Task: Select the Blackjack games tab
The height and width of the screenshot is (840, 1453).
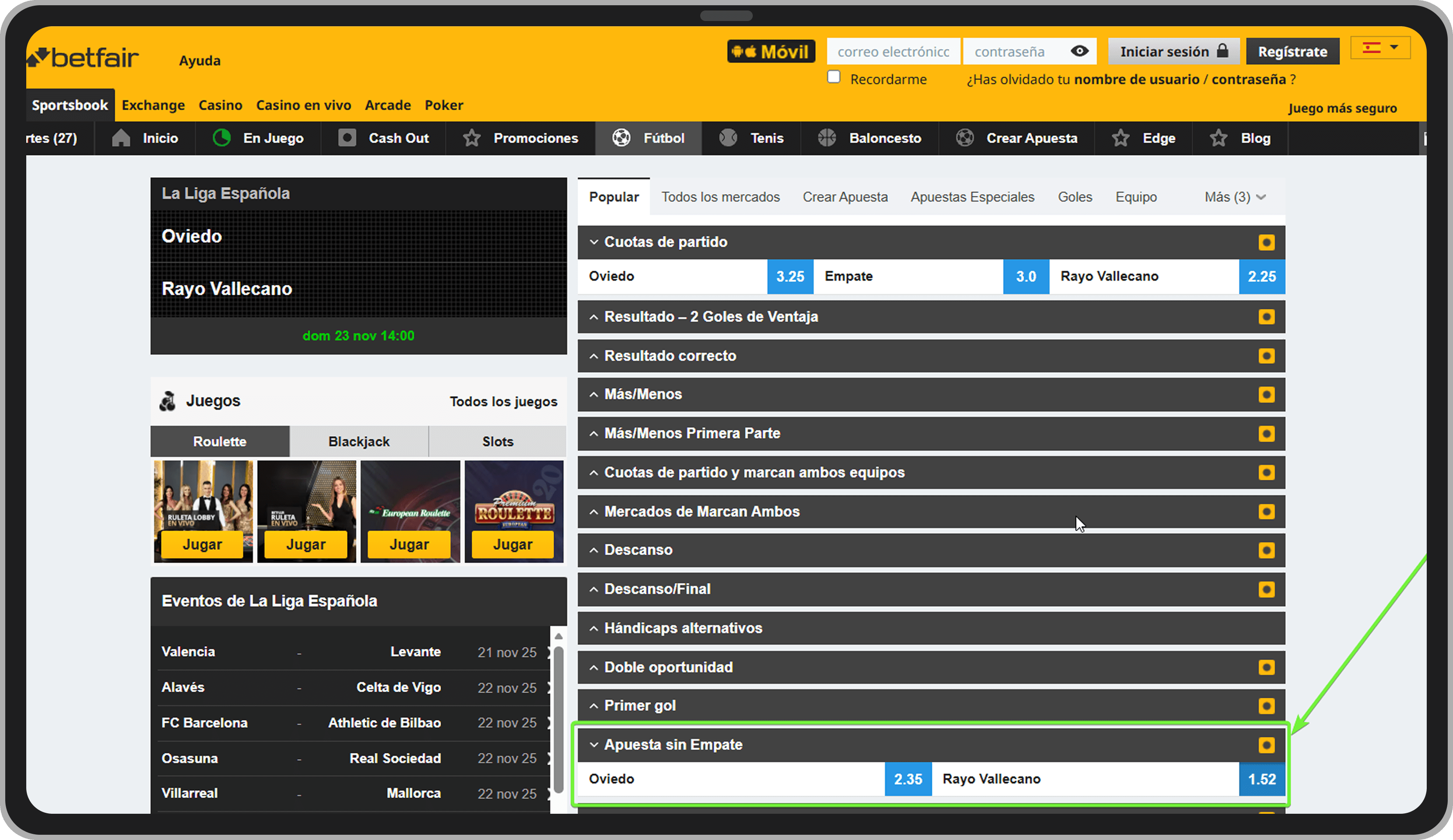Action: click(358, 441)
